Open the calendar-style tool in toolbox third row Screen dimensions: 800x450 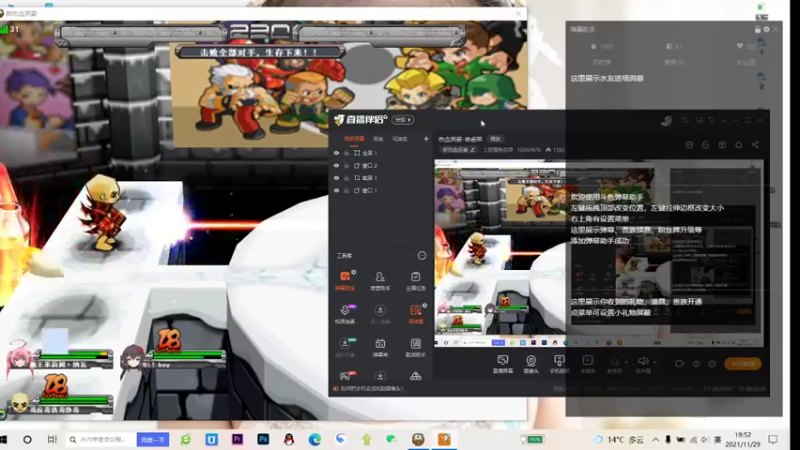click(380, 347)
